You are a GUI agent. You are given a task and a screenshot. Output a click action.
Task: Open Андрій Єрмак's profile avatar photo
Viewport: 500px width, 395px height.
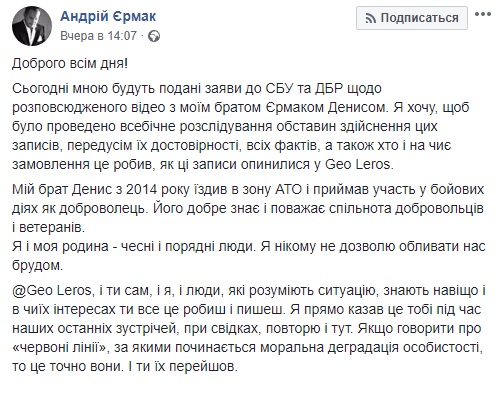(x=32, y=26)
